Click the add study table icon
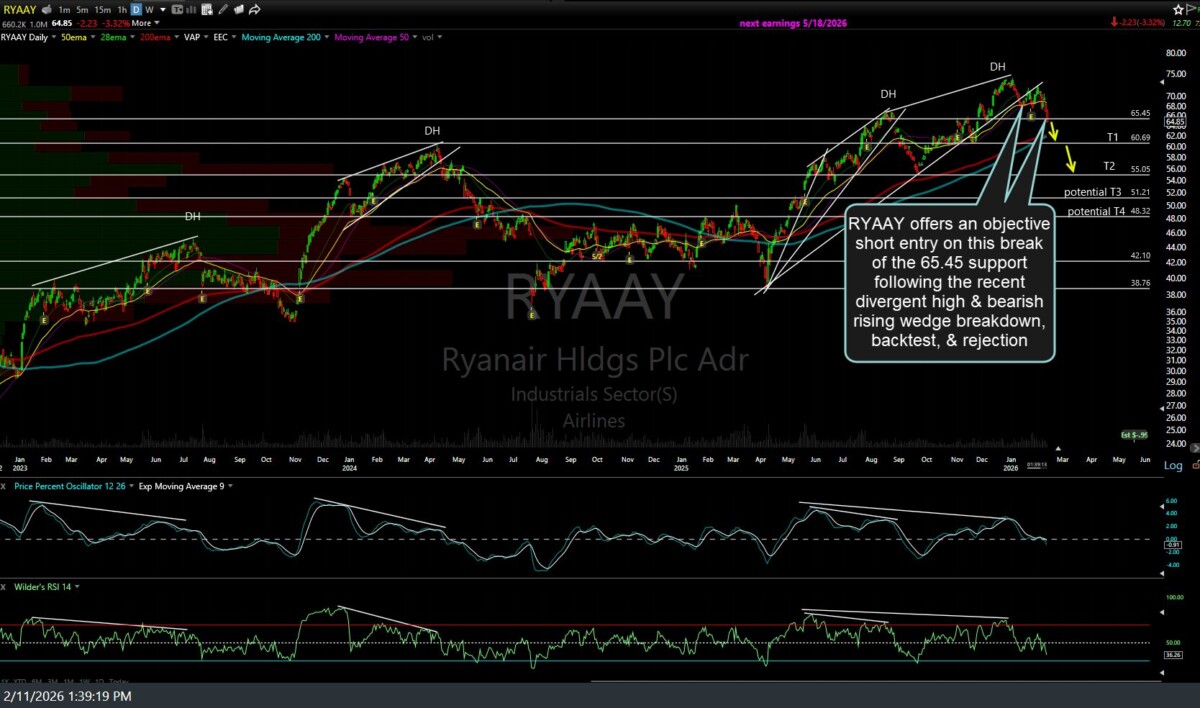 [x=207, y=10]
